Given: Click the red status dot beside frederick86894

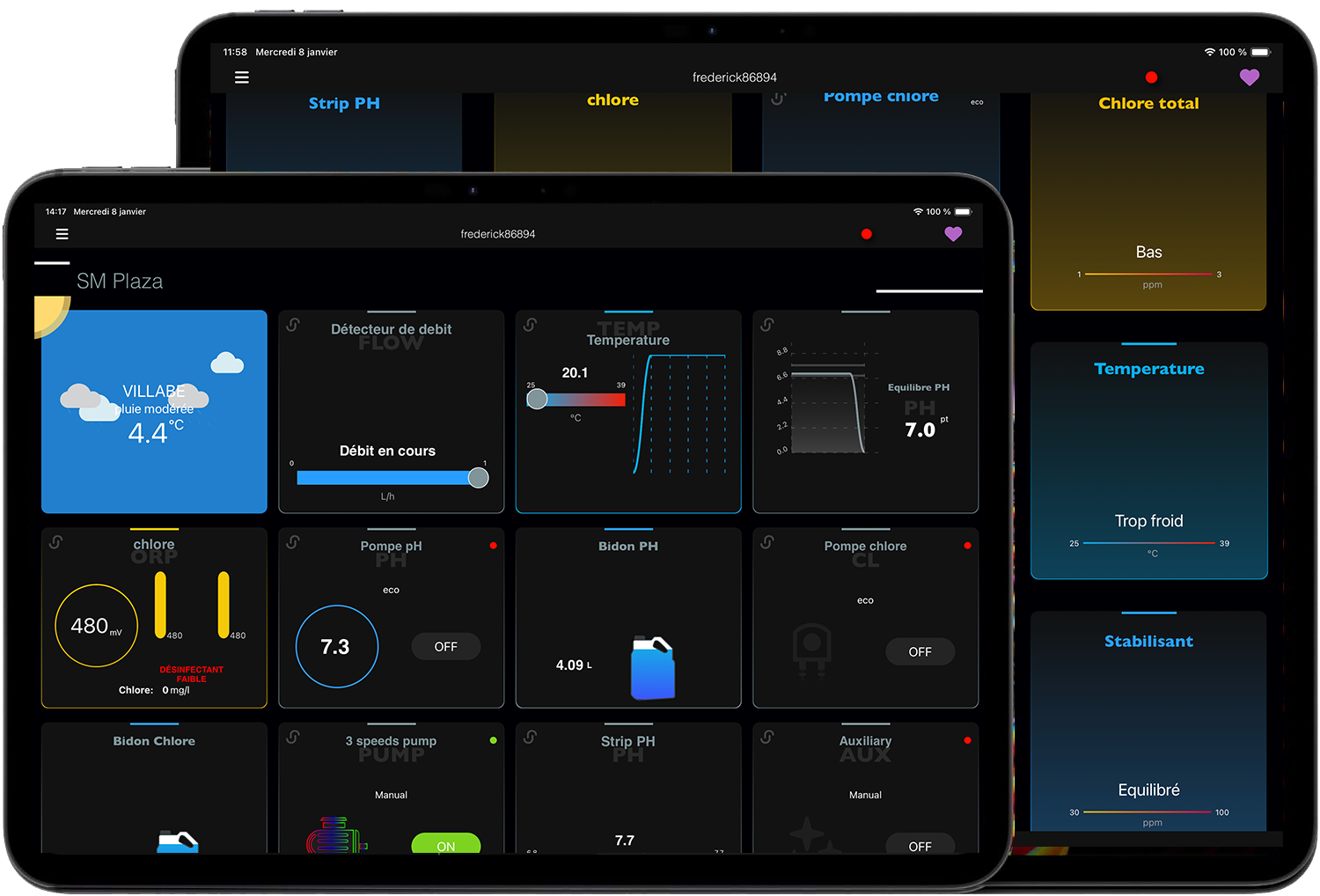Looking at the screenshot, I should click(x=866, y=234).
